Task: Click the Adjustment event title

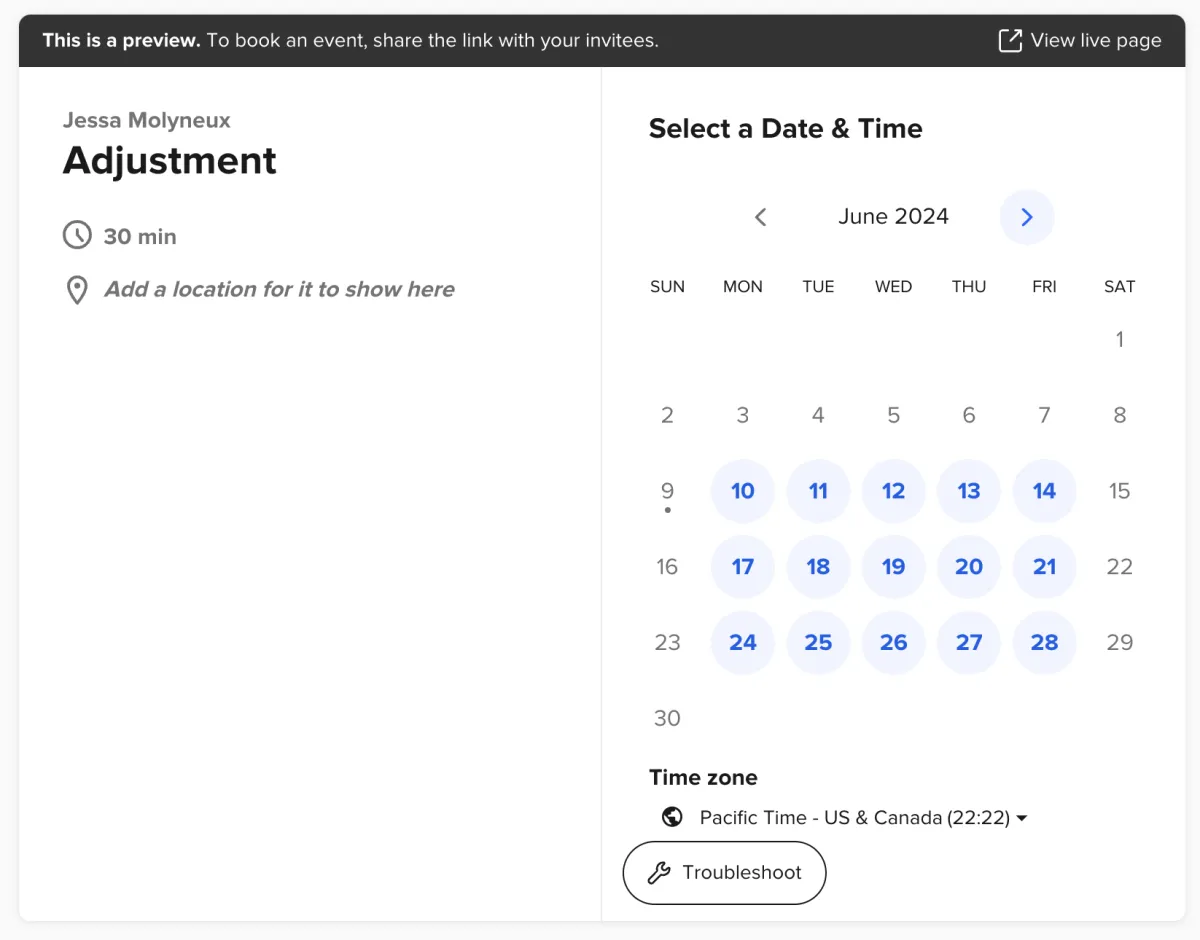Action: [x=170, y=160]
